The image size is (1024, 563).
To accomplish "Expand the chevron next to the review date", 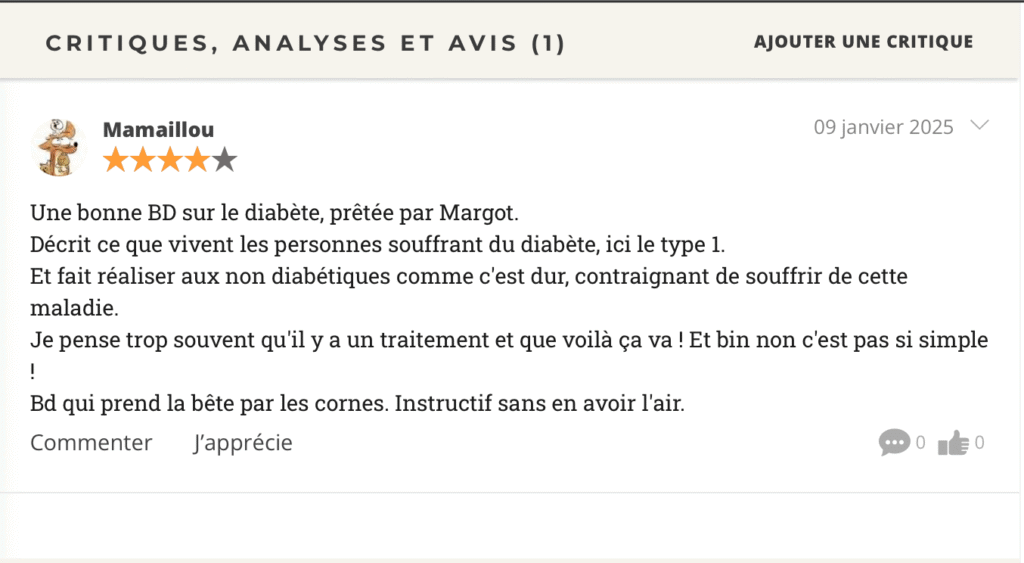I will pos(980,126).
